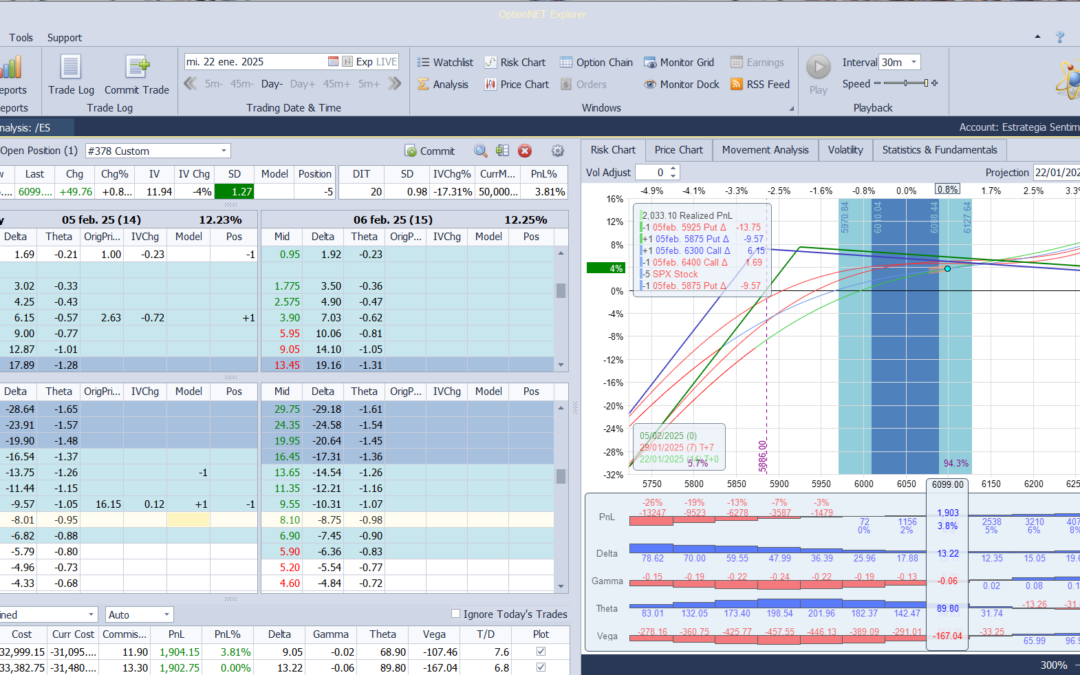Click the 05feb. 5925 Put legend entry

pyautogui.click(x=702, y=227)
